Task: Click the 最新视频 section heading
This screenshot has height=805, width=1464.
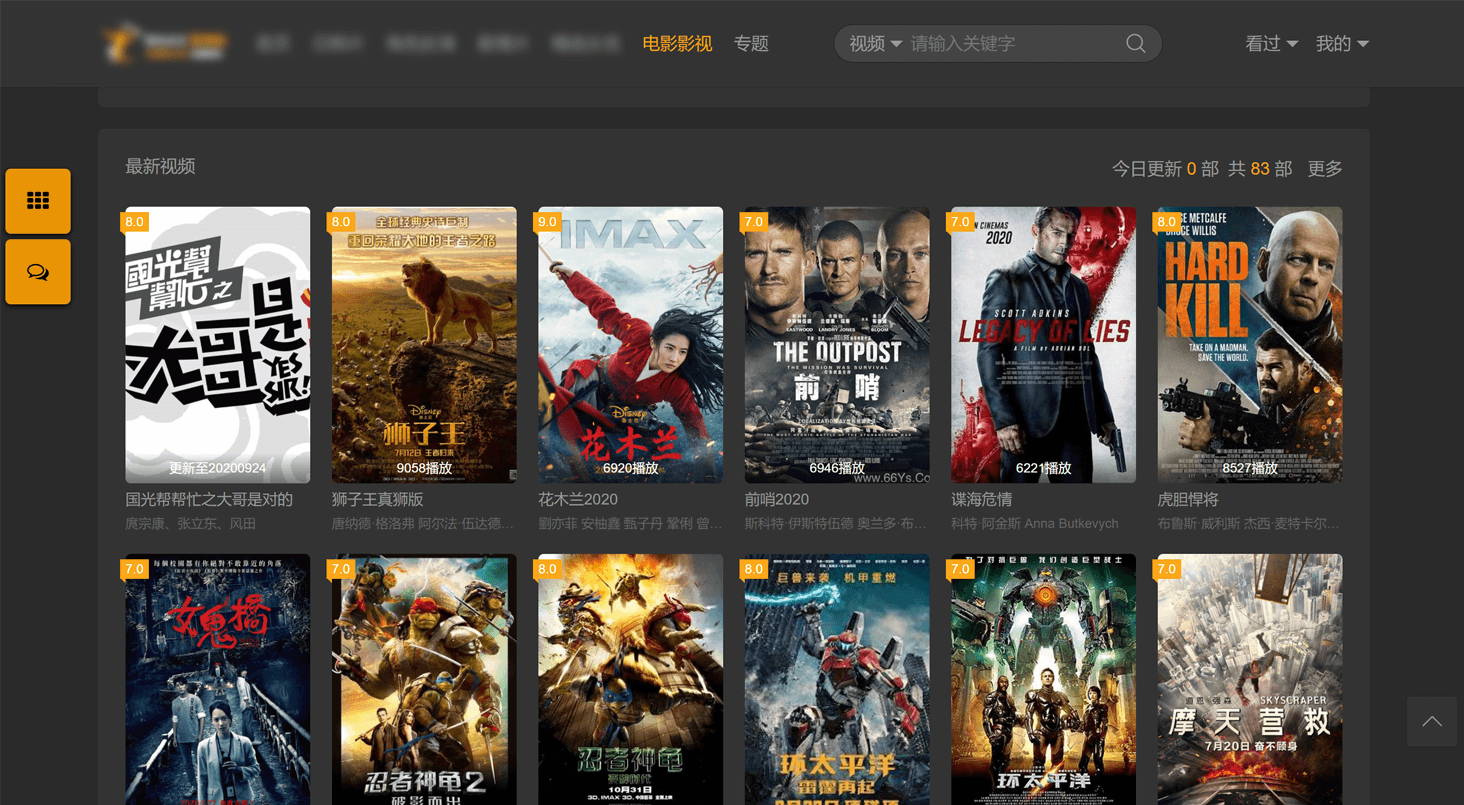Action: (x=160, y=166)
